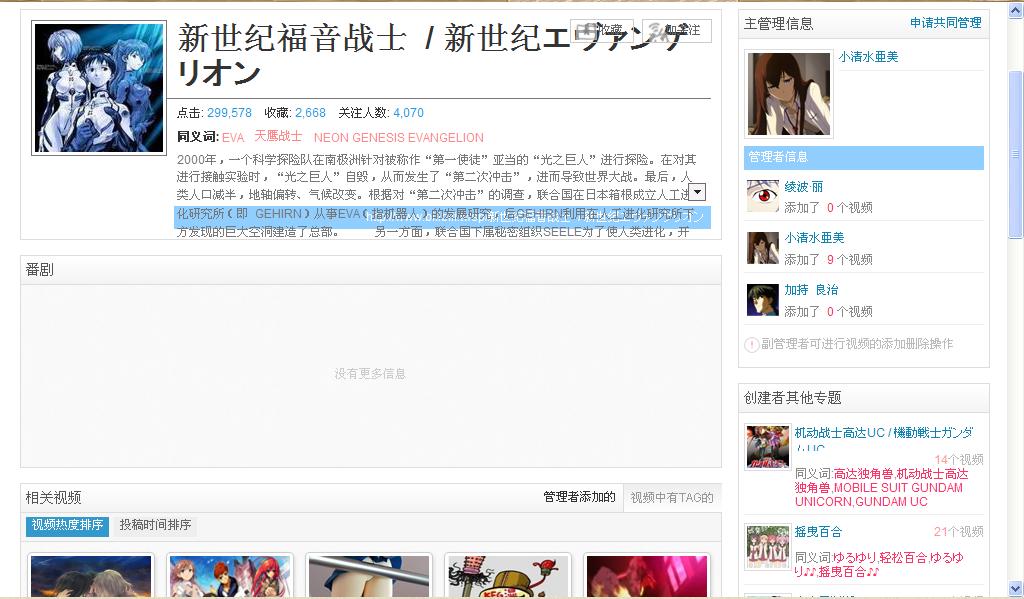Click the ゆるゆり synonym text under 摇曳百合

pyautogui.click(x=854, y=559)
